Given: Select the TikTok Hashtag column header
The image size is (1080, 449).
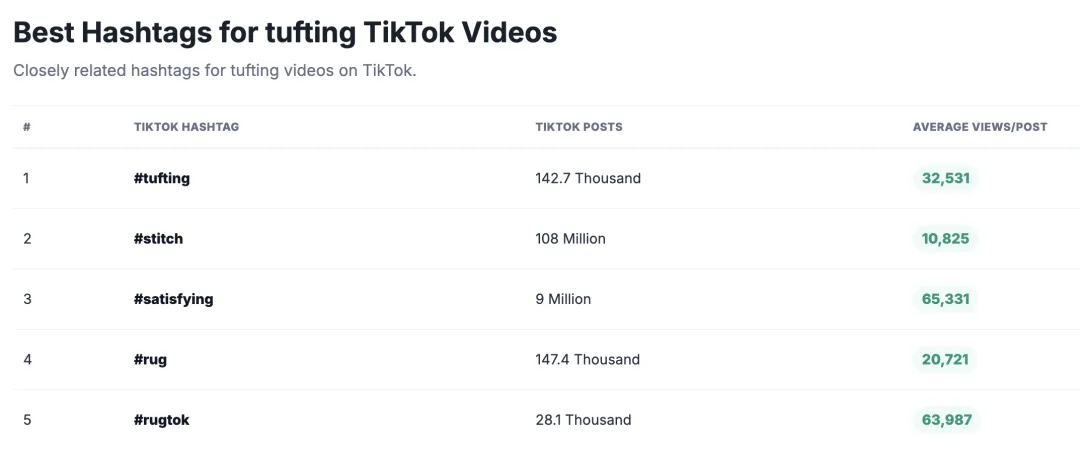Looking at the screenshot, I should point(187,127).
